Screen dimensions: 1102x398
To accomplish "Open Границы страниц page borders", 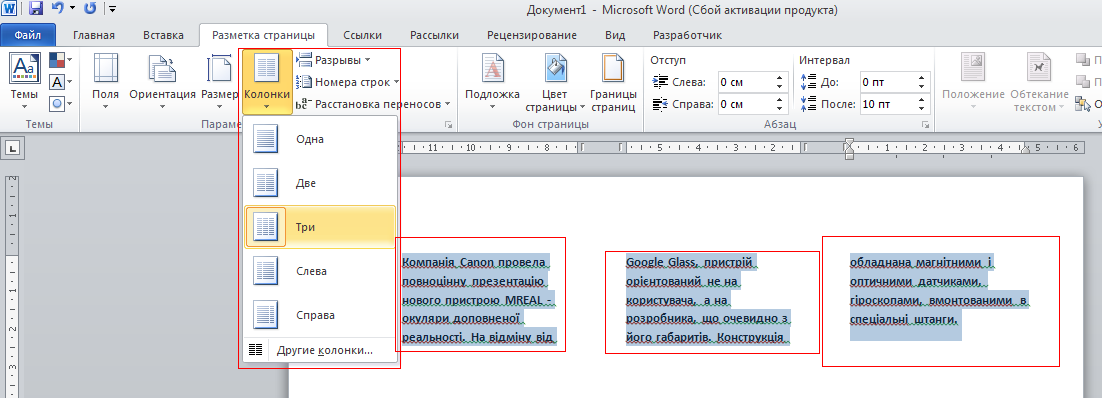I will (613, 81).
